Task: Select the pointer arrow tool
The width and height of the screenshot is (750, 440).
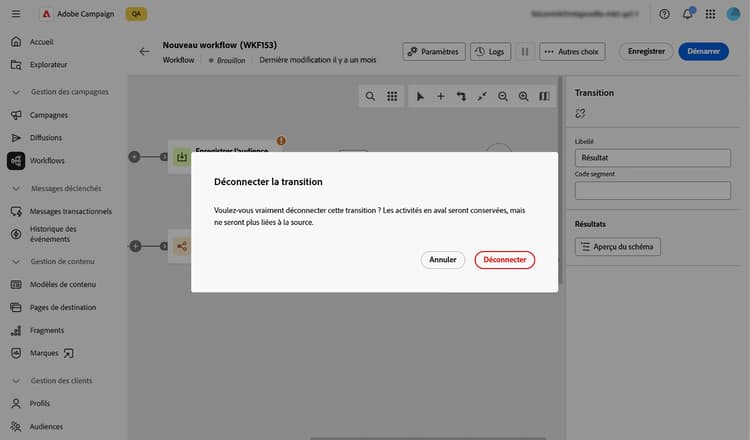Action: click(x=420, y=96)
